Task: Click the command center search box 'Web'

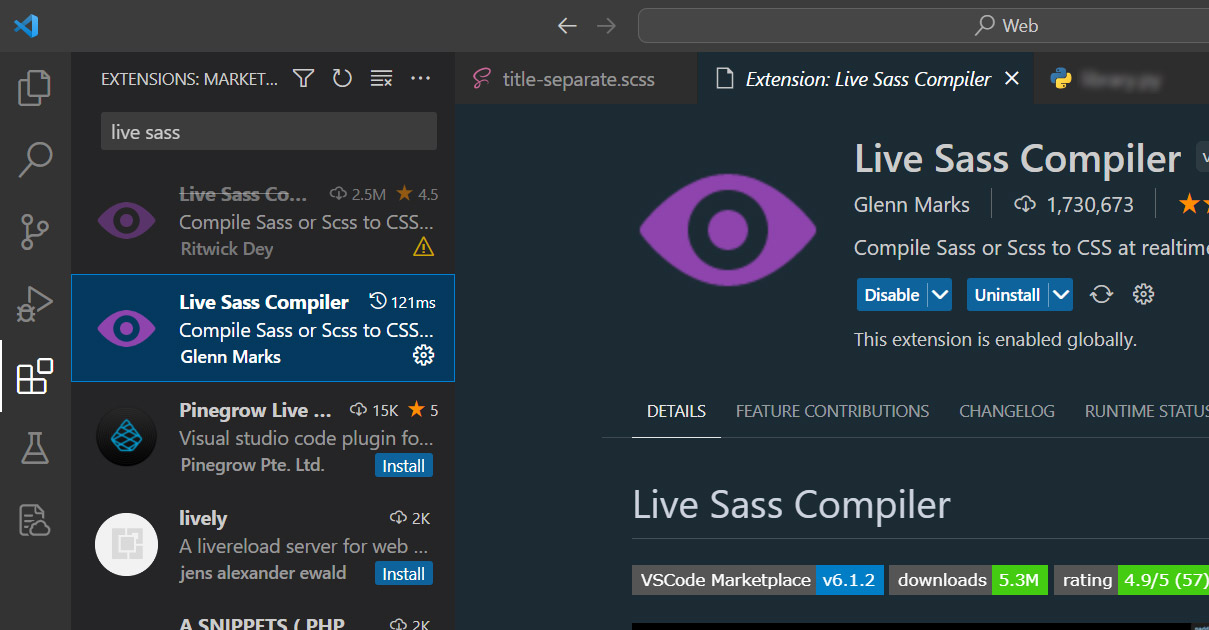Action: [923, 26]
